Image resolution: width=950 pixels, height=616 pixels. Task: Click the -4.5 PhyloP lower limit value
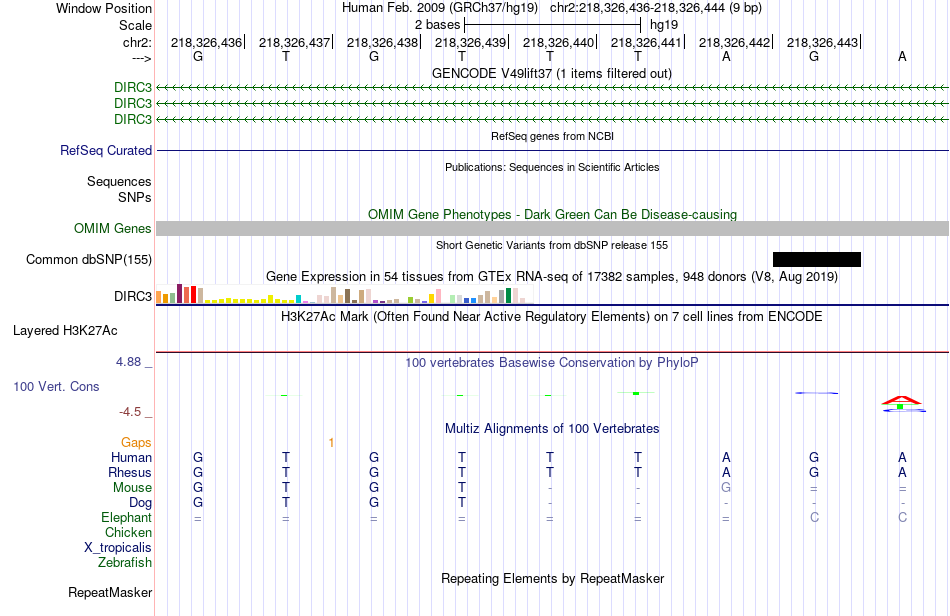coord(130,412)
